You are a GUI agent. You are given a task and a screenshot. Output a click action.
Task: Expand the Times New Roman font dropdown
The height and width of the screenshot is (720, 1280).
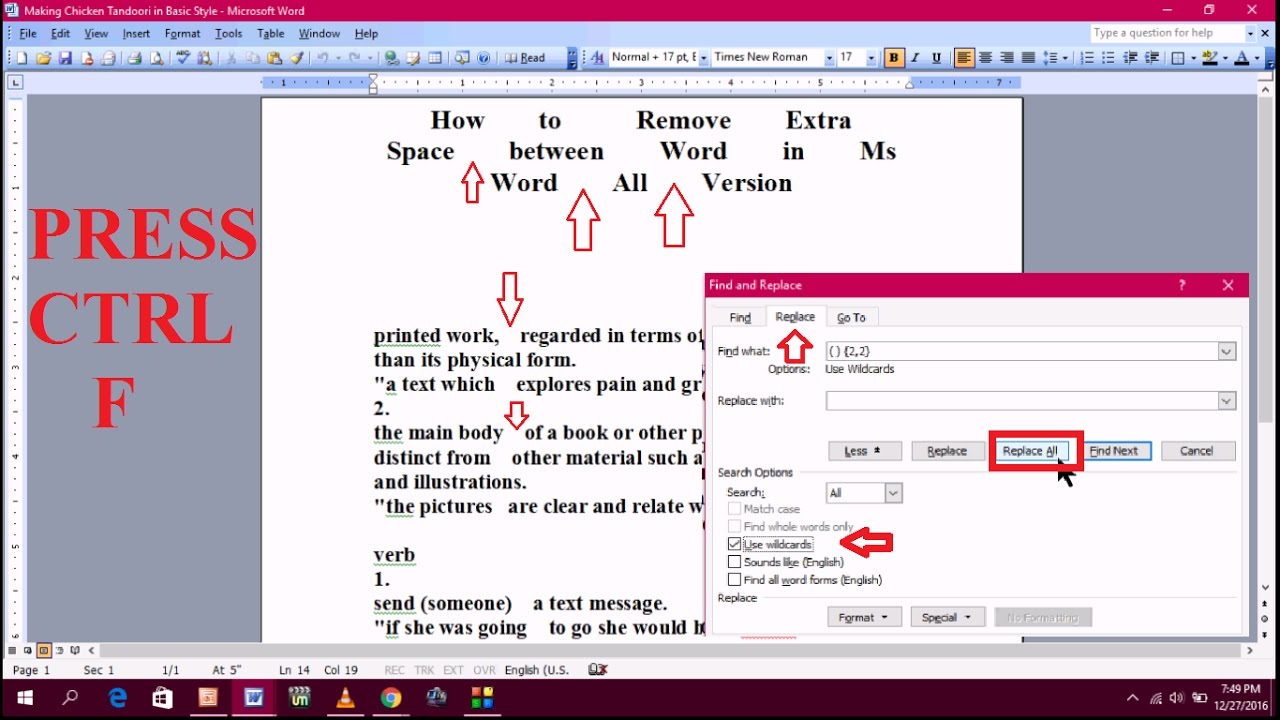pyautogui.click(x=829, y=58)
